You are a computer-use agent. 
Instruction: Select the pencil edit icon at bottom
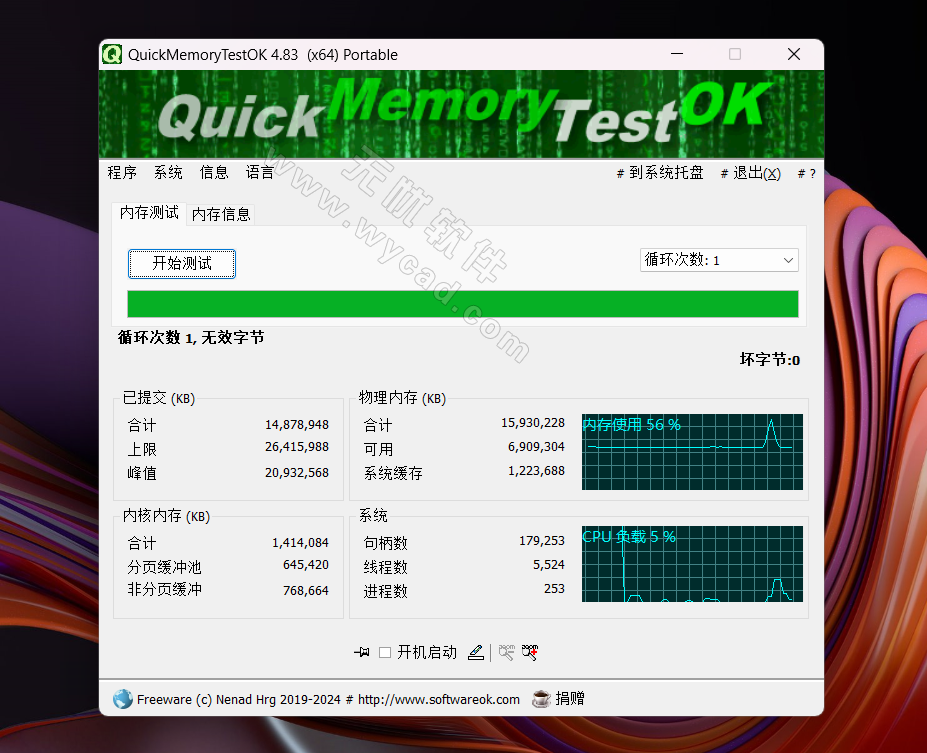[x=477, y=652]
